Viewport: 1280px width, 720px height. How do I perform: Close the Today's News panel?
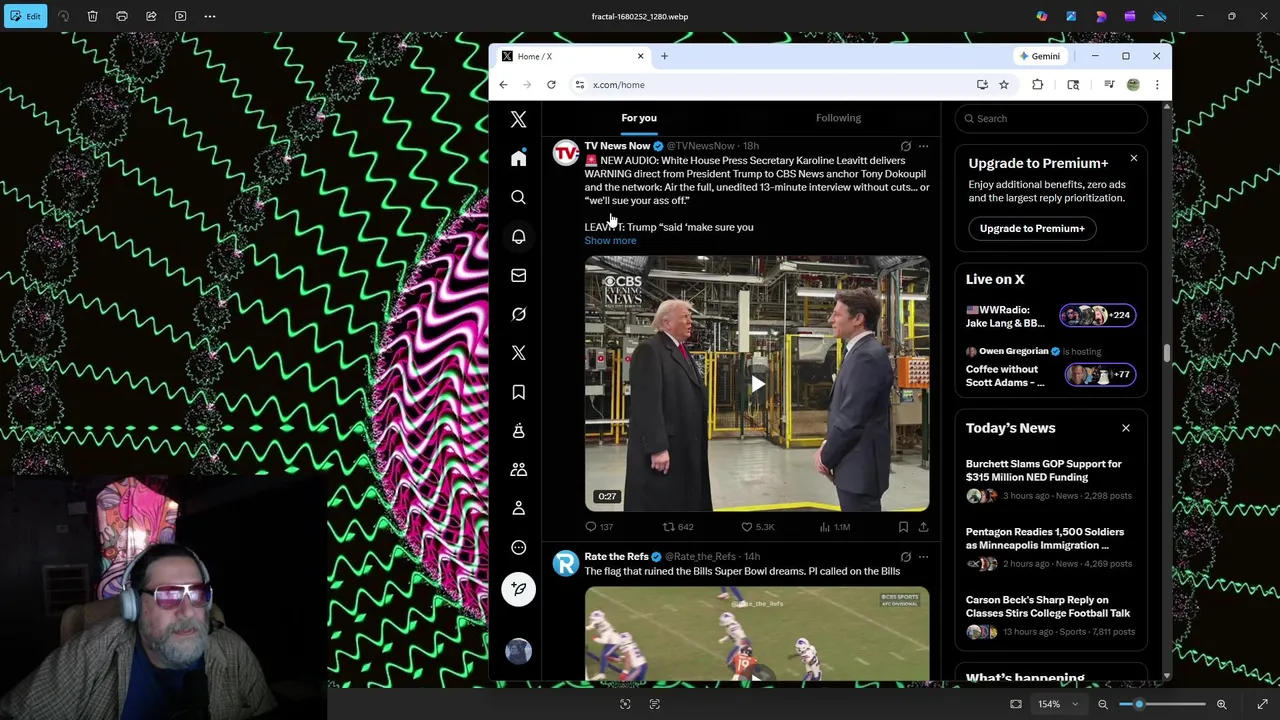(1126, 428)
